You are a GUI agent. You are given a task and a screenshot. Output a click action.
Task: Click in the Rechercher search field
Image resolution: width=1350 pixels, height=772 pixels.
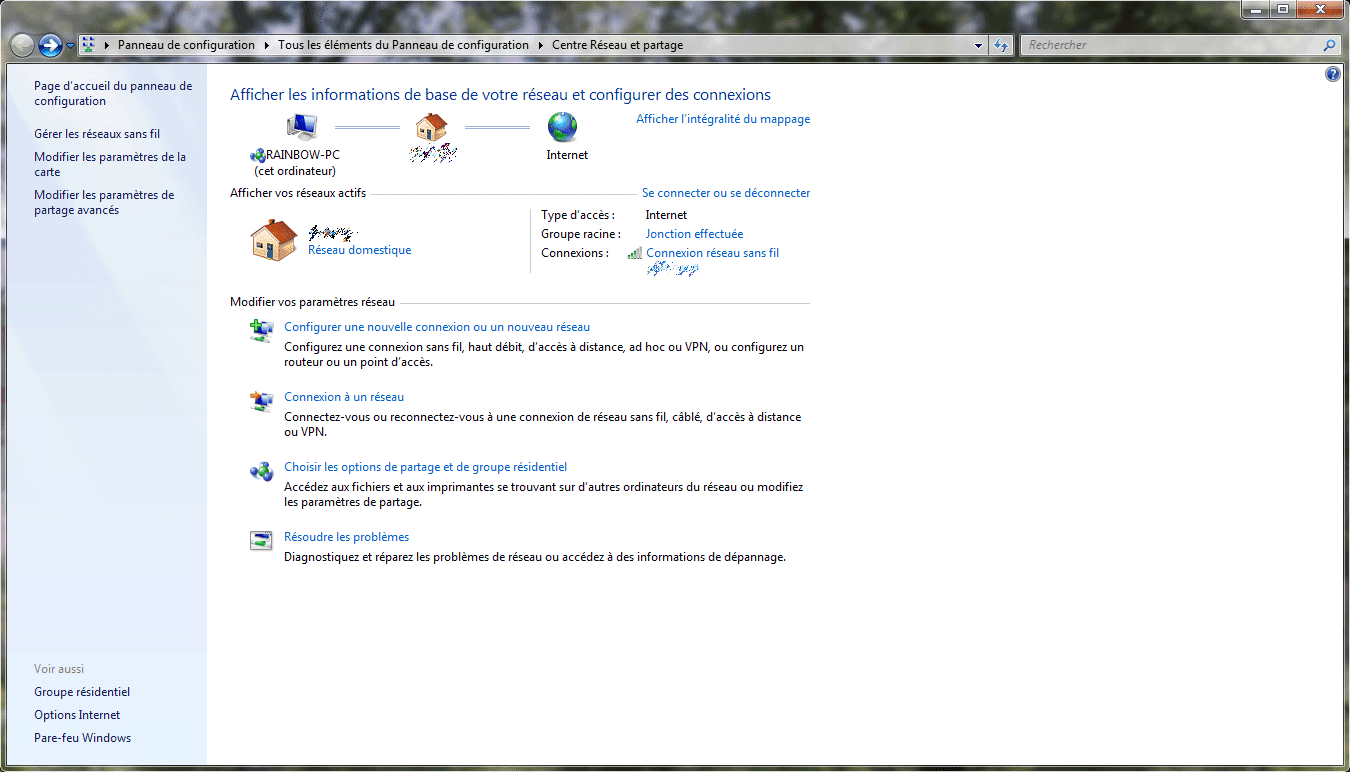(1170, 45)
